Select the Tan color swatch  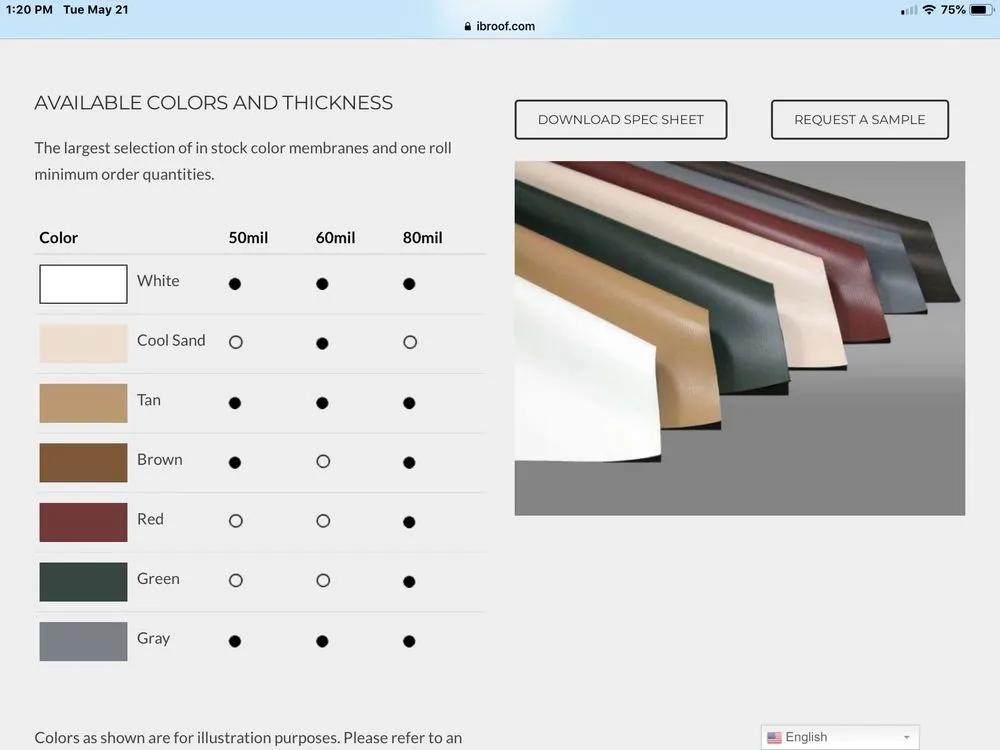[x=83, y=403]
